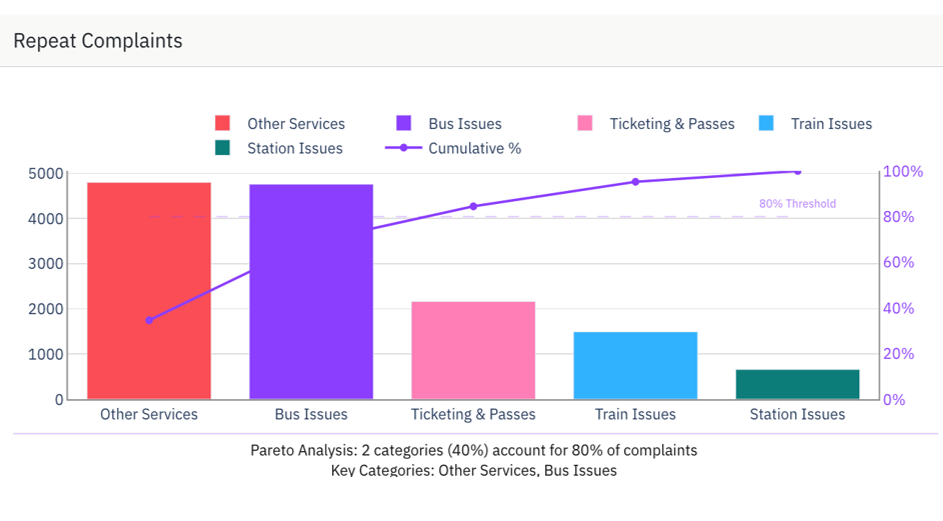The height and width of the screenshot is (521, 943).
Task: Click the Repeat Complaints panel title
Action: (98, 41)
